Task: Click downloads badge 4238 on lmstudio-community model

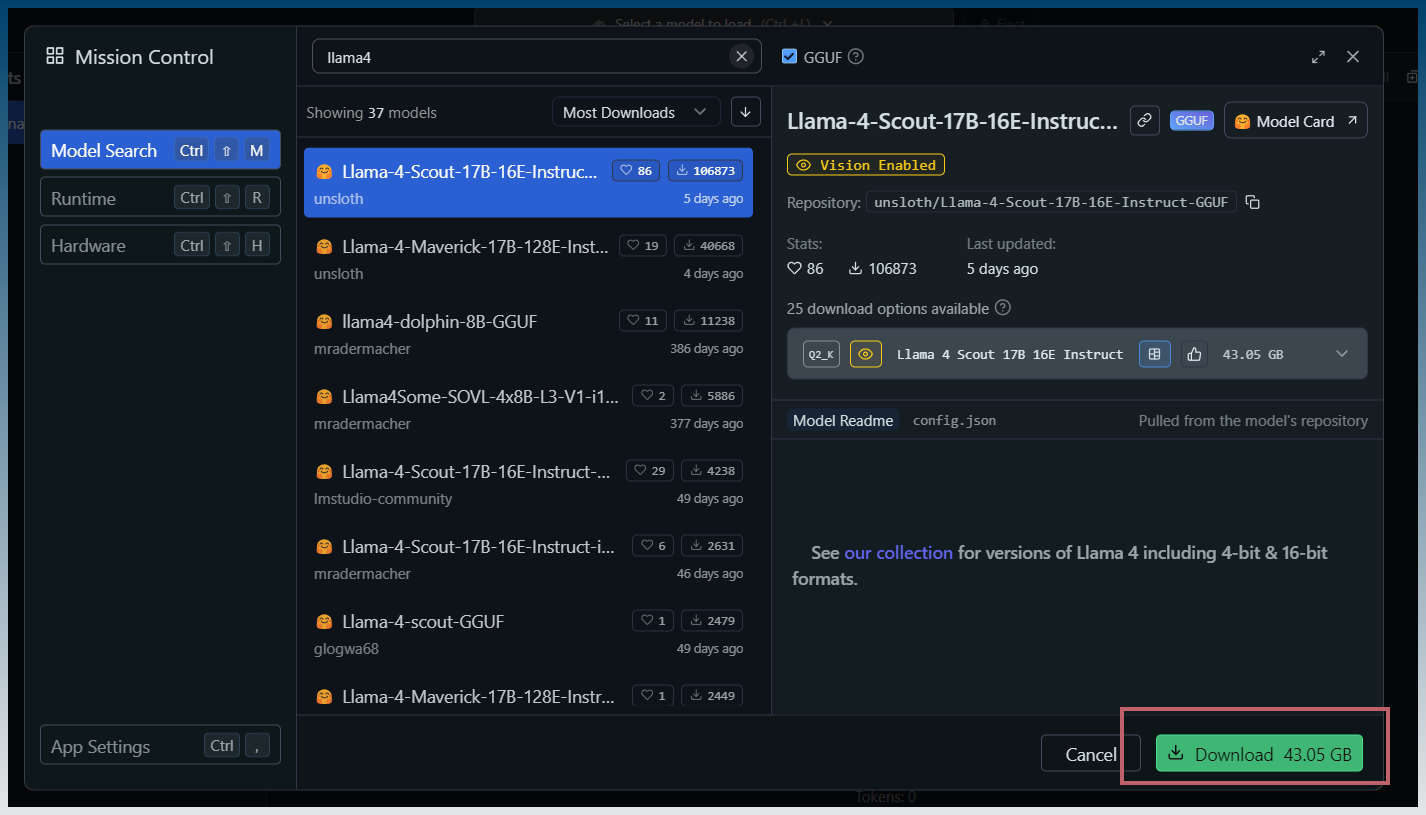Action: [712, 471]
